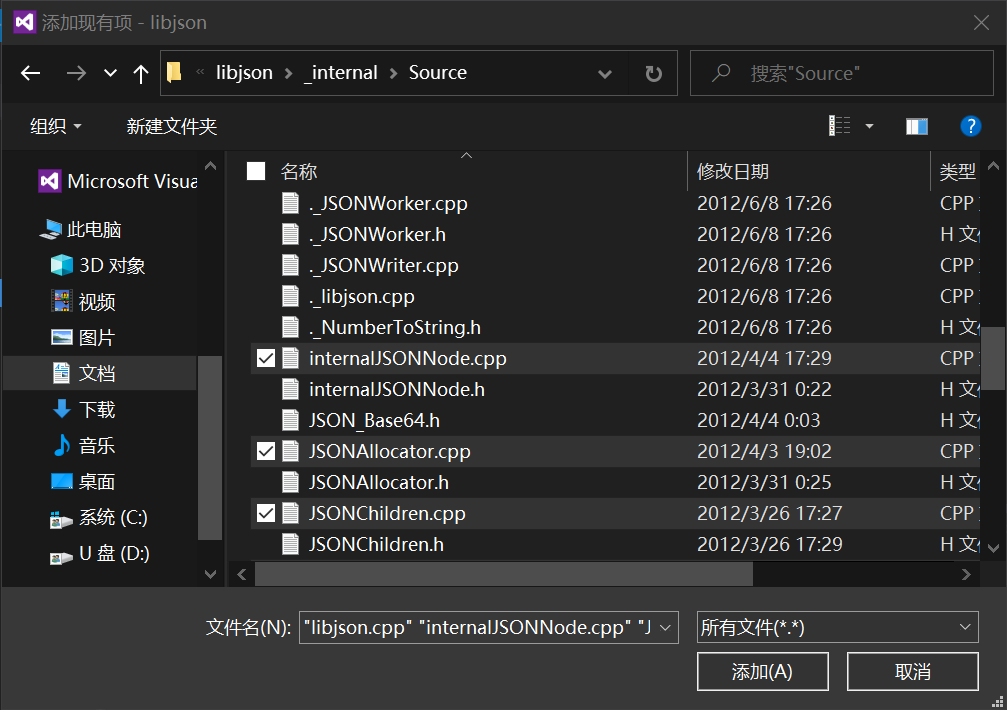Click the Up one level arrow
This screenshot has height=710, width=1007.
tap(141, 73)
